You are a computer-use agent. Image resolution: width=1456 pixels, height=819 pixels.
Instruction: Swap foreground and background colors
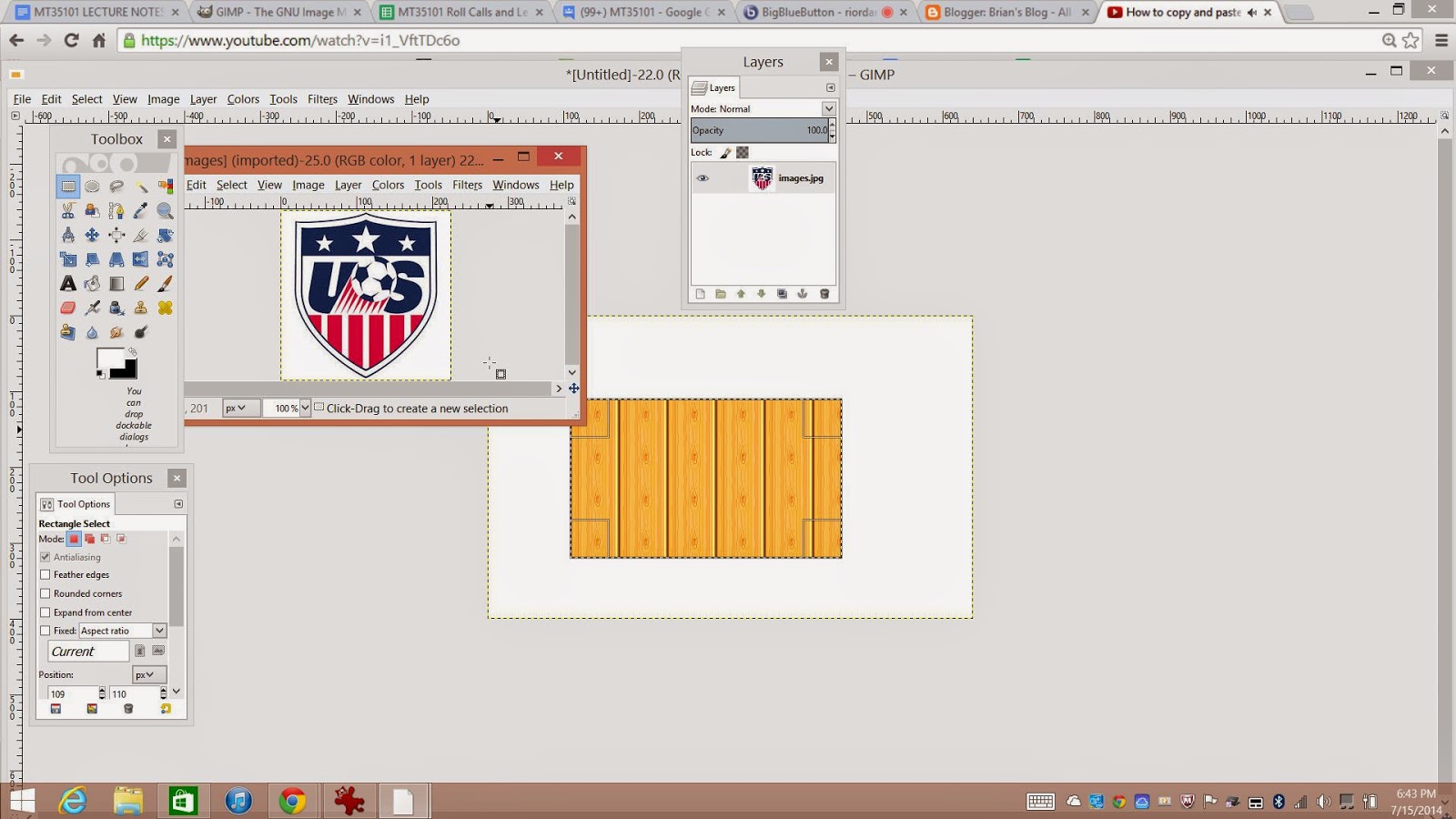pyautogui.click(x=133, y=351)
